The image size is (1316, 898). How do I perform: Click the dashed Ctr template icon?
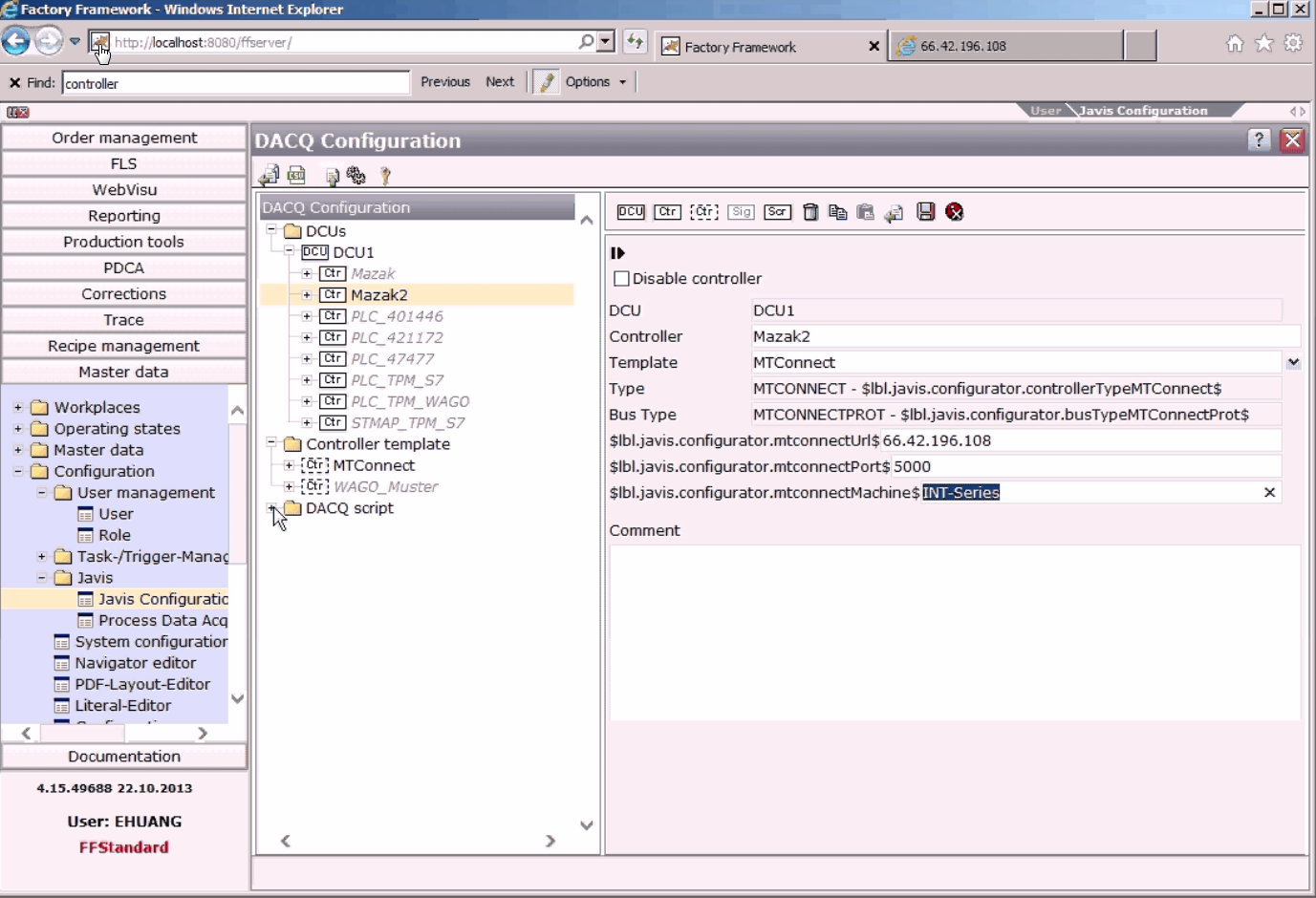click(703, 212)
